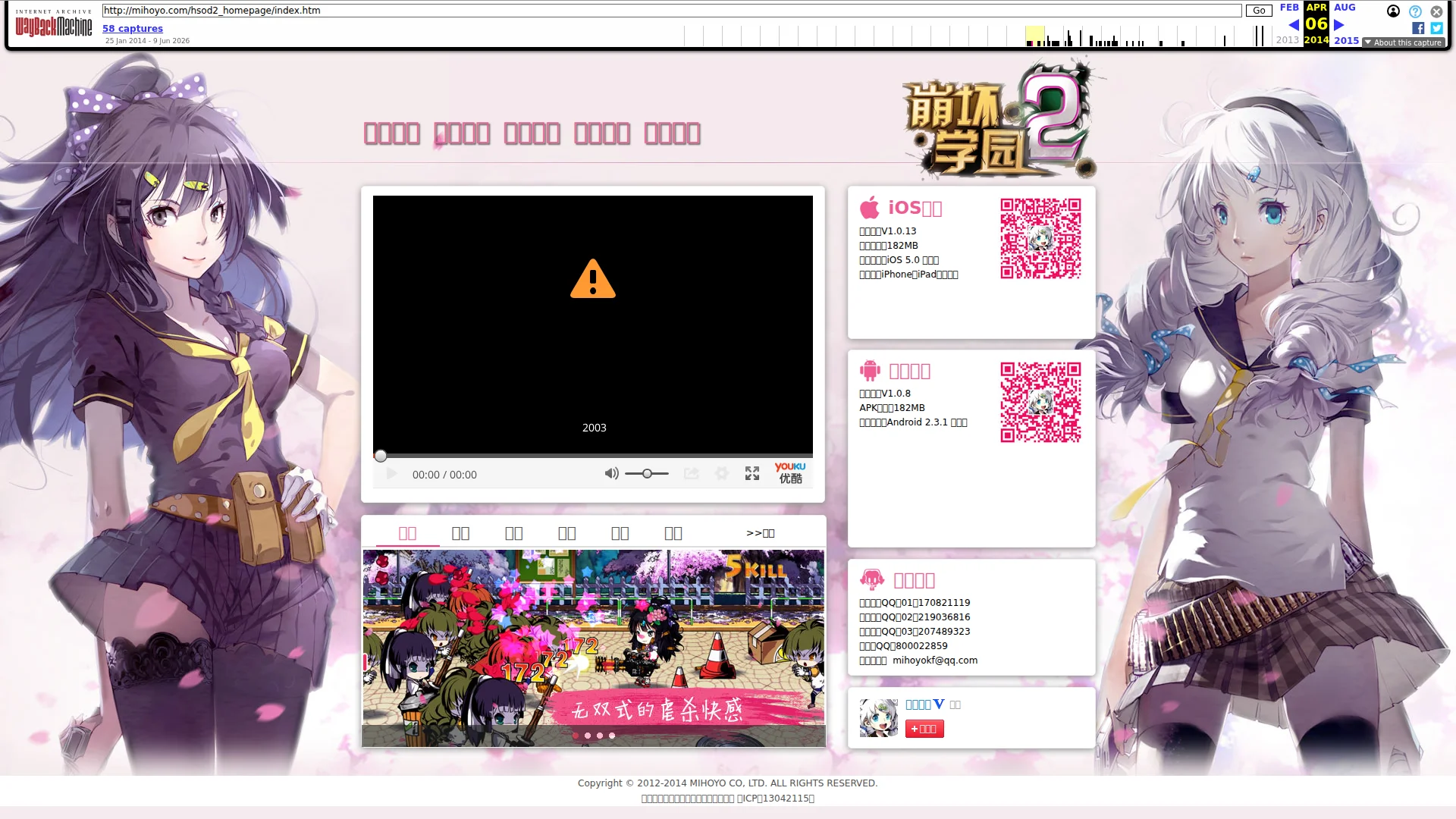Click the video progress bar handle
The image size is (1456, 819).
381,456
